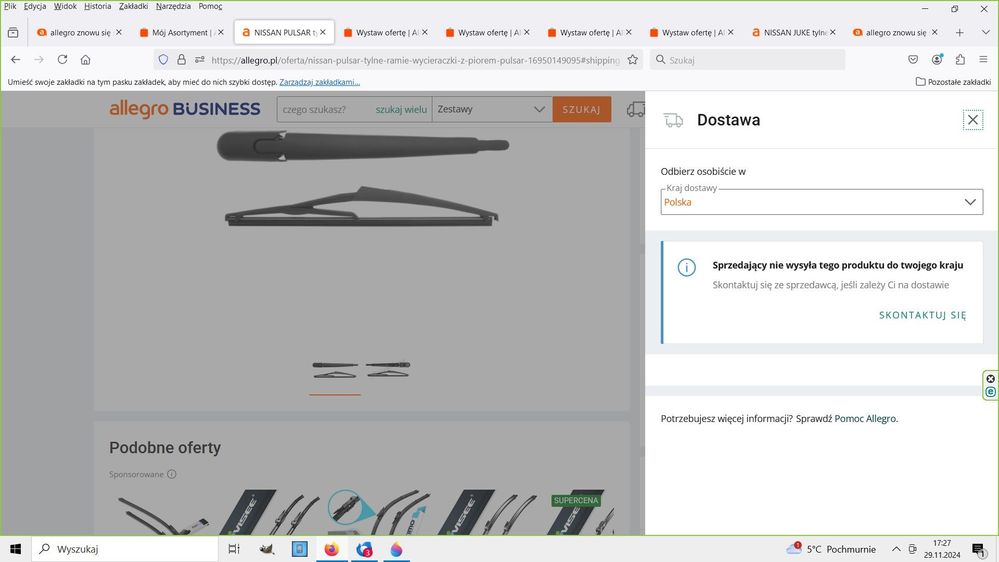Reload the current page

[x=62, y=59]
